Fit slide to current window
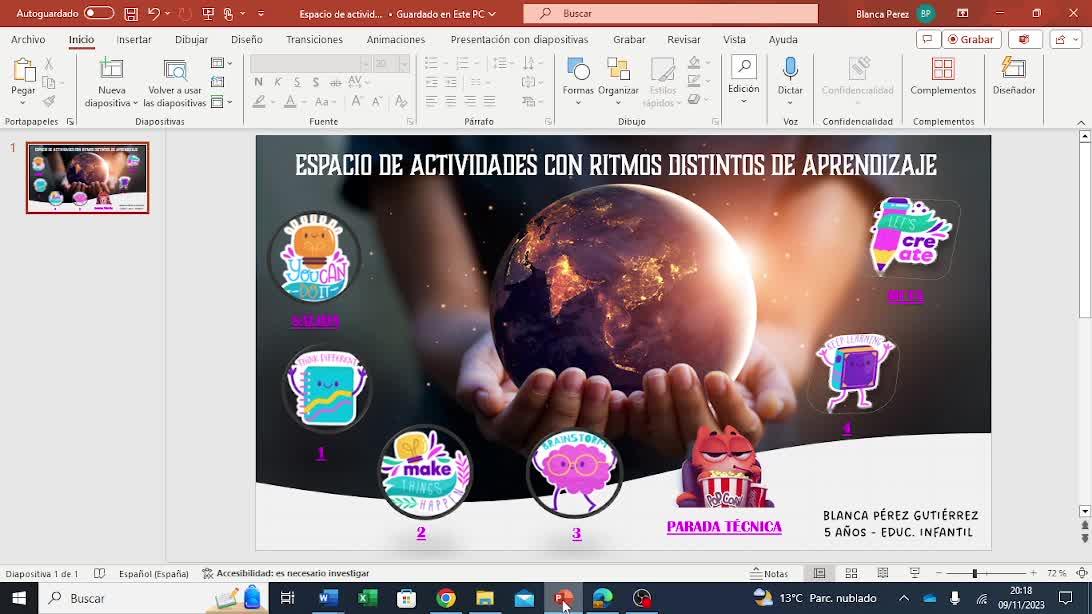The height and width of the screenshot is (614, 1092). [x=1082, y=573]
